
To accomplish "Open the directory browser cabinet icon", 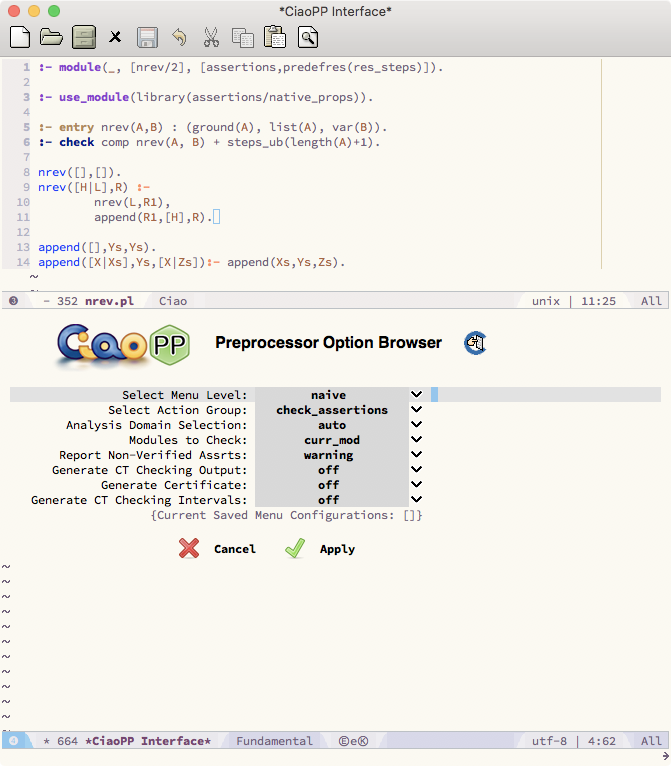I will [83, 38].
